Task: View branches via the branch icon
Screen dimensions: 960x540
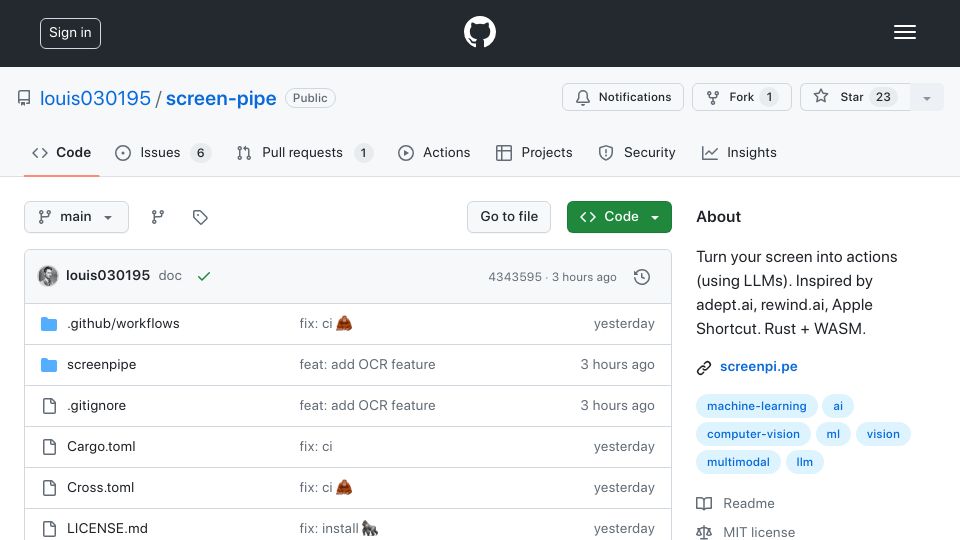Action: (x=158, y=217)
